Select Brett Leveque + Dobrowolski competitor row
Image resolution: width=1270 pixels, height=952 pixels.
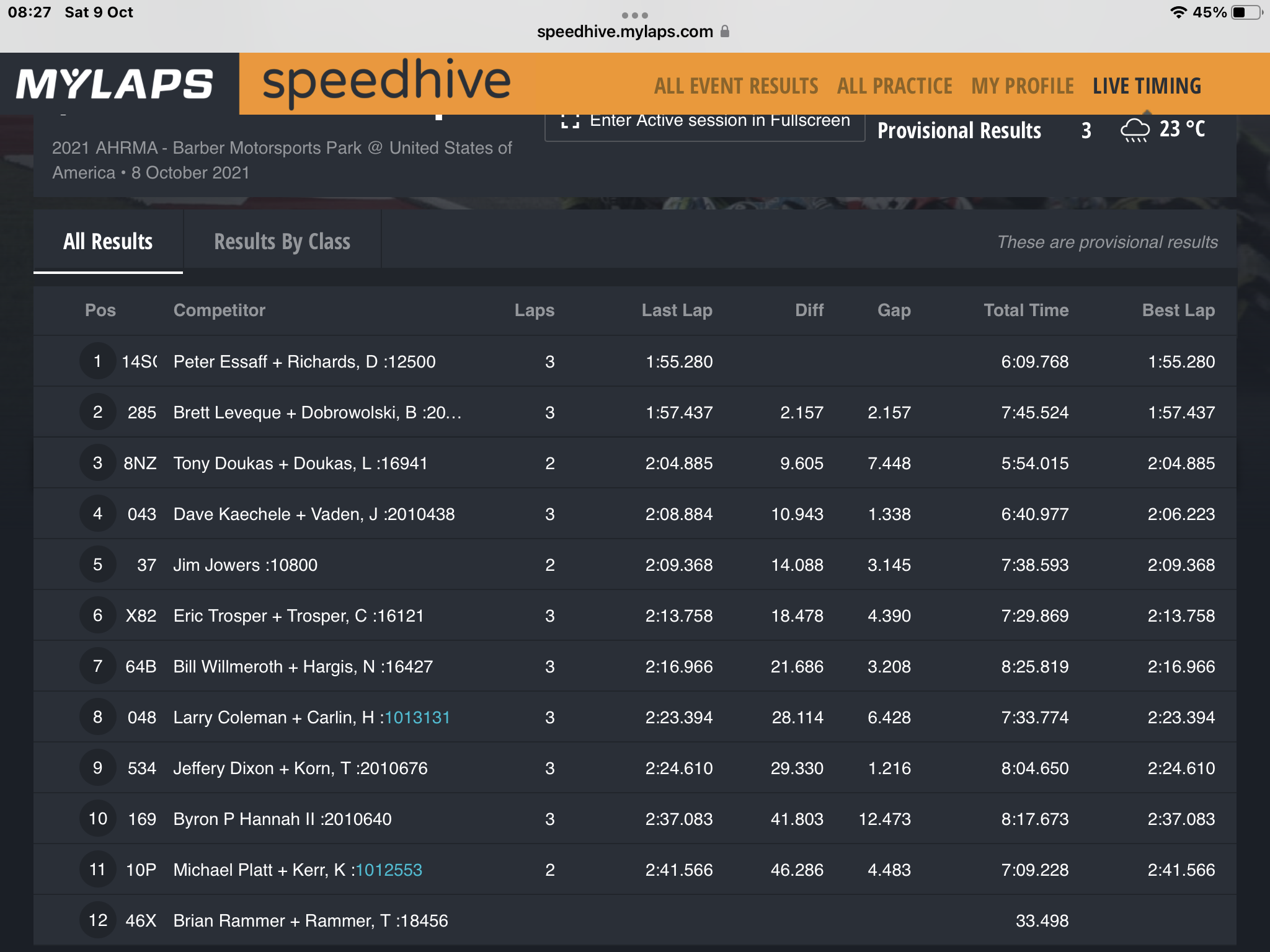(x=635, y=412)
